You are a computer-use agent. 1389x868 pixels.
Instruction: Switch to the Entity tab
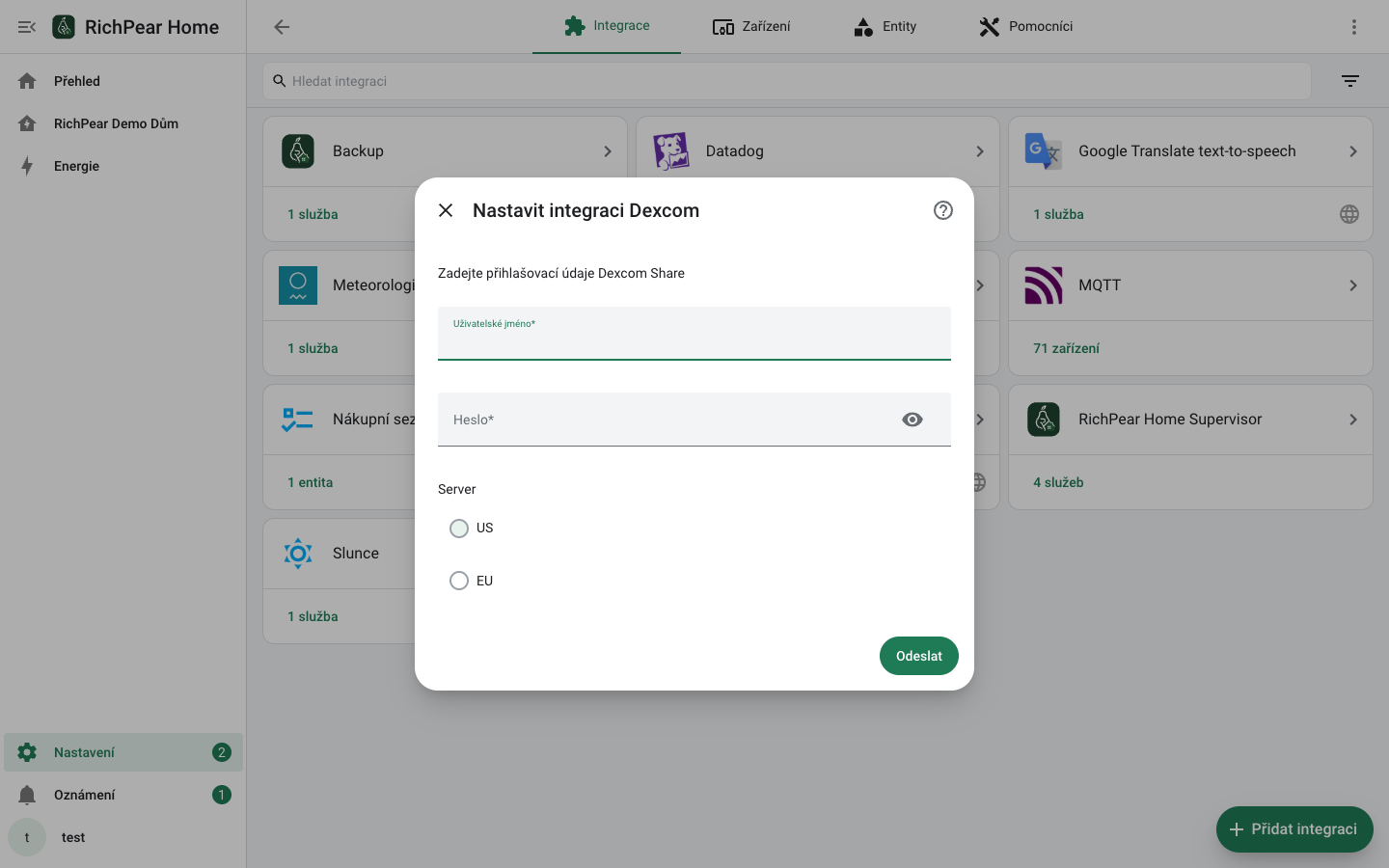[x=885, y=26]
